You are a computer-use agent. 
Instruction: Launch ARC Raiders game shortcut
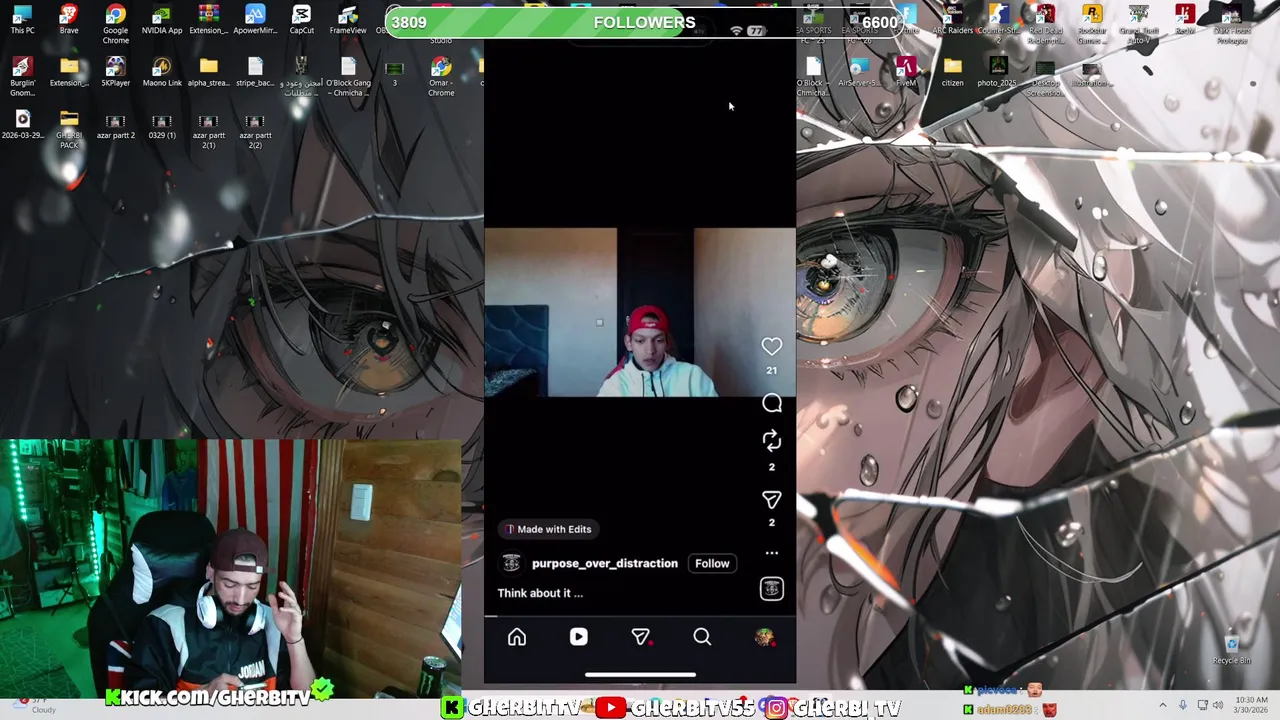(952, 20)
